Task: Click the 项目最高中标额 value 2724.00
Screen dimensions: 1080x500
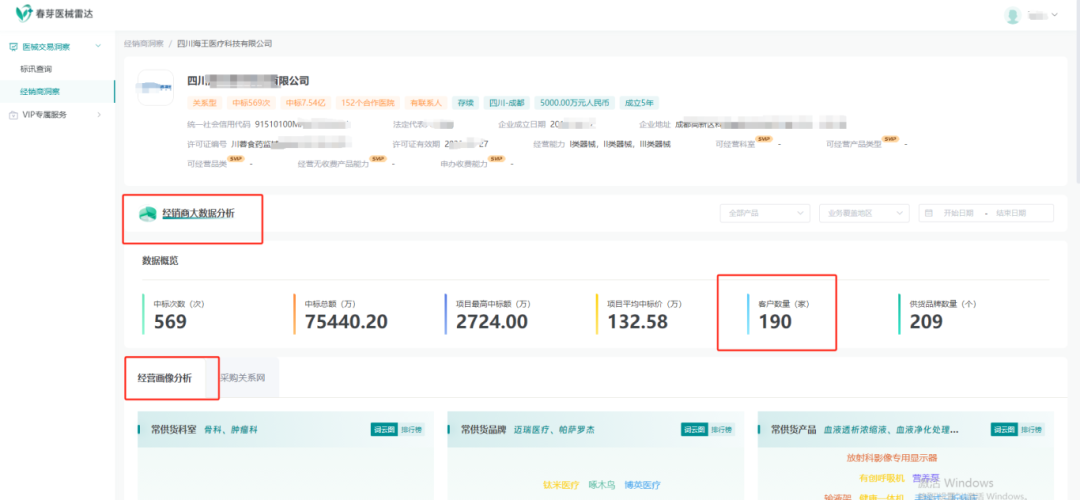Action: (492, 322)
